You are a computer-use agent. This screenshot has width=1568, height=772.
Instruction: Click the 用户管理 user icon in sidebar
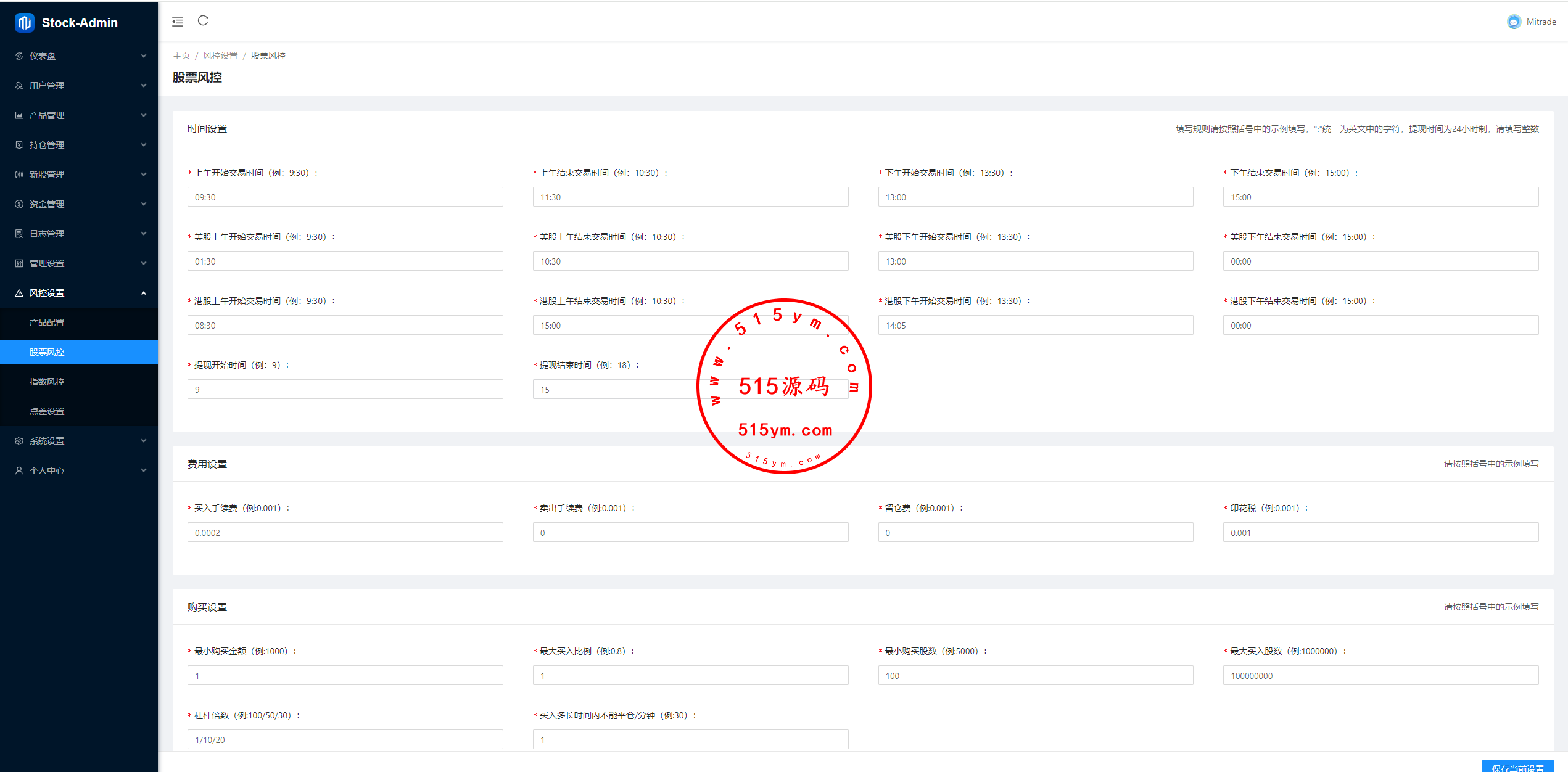(x=19, y=86)
